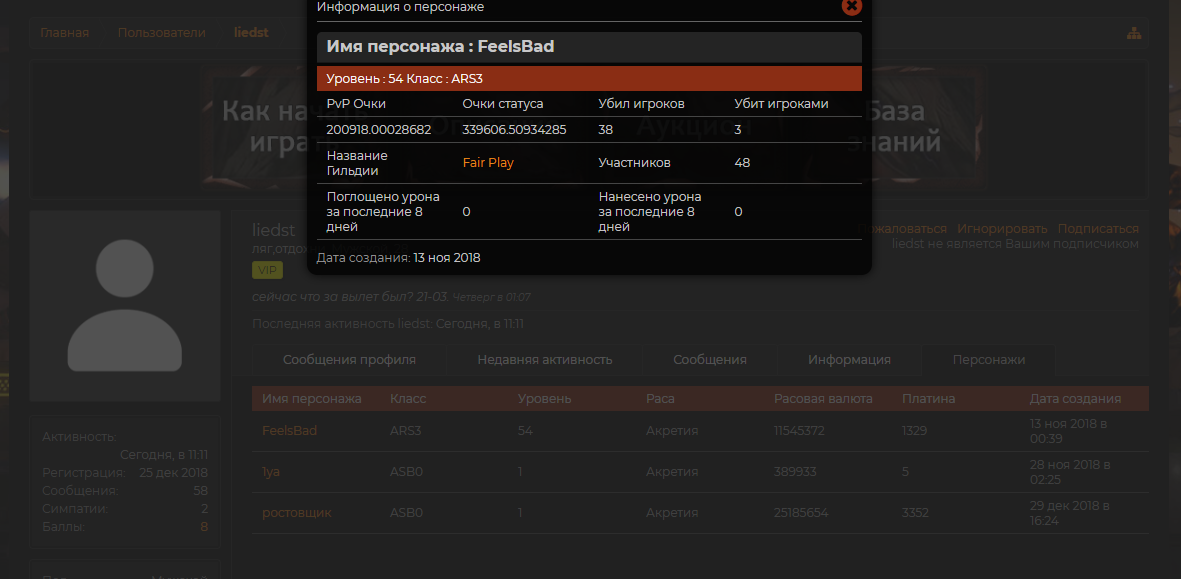
Task: Open the FeelsBad character link in the table
Action: [x=289, y=431]
